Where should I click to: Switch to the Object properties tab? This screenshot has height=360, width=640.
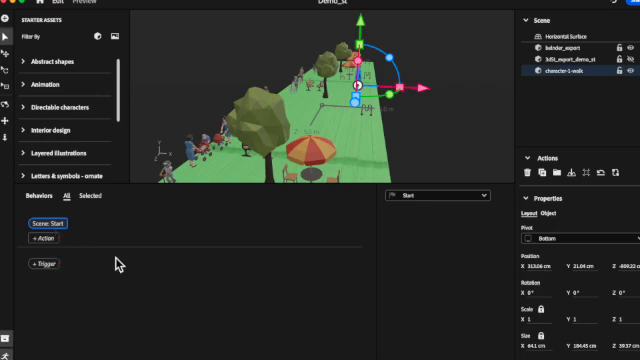548,213
